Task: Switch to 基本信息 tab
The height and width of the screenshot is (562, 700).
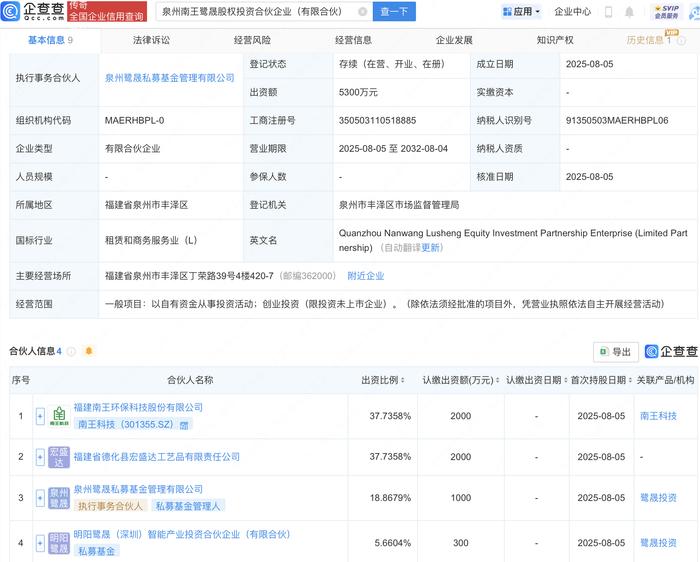Action: tap(50, 40)
